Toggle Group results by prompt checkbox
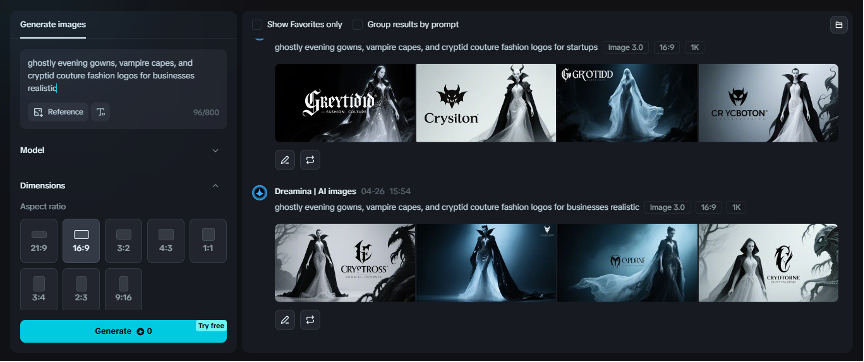 click(358, 24)
